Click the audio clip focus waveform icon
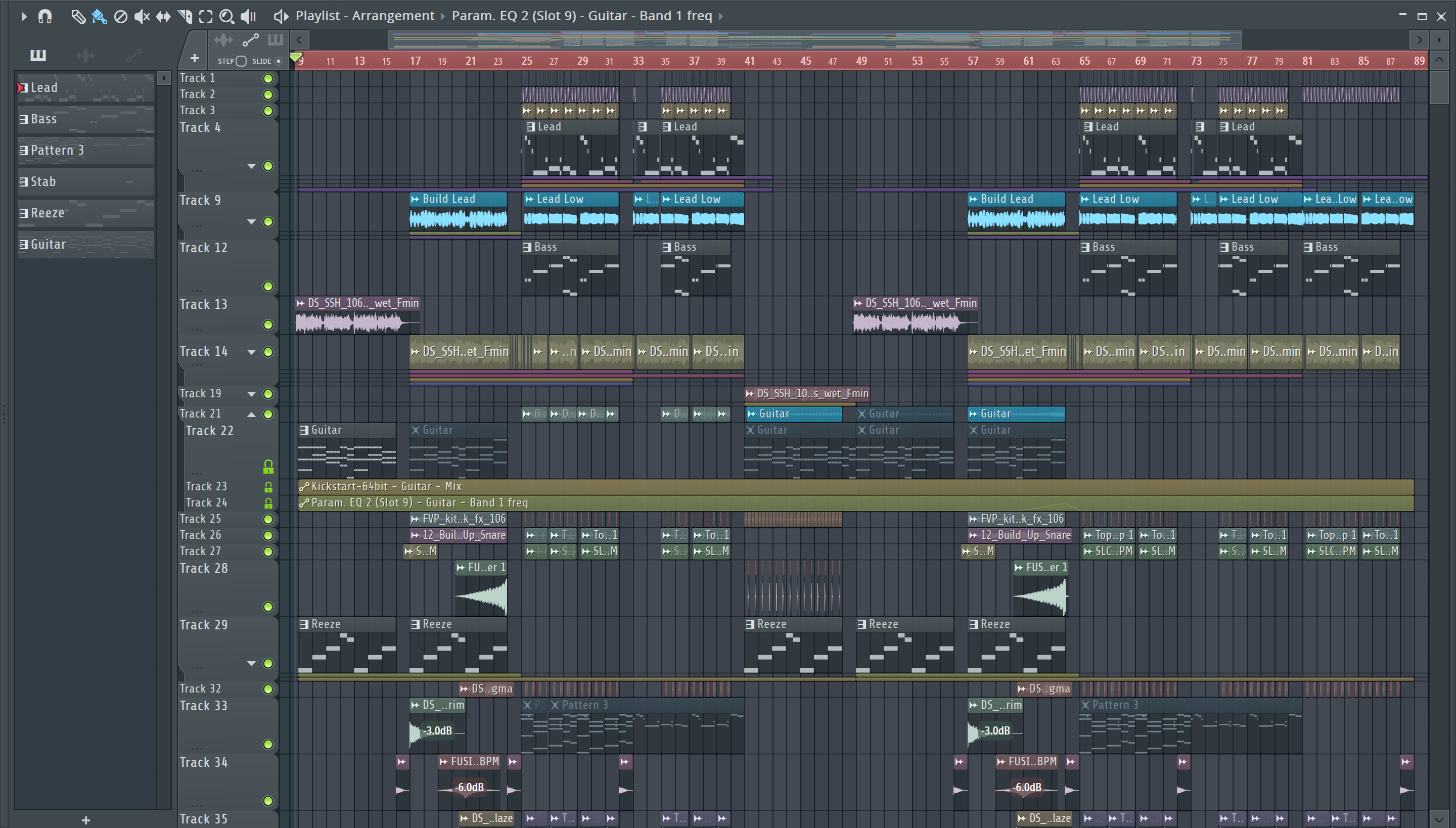The height and width of the screenshot is (828, 1456). (x=223, y=40)
